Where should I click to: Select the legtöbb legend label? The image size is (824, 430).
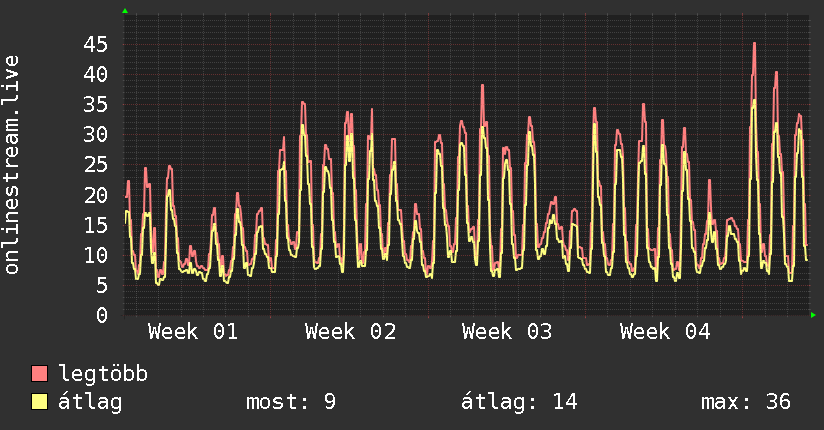tap(103, 374)
